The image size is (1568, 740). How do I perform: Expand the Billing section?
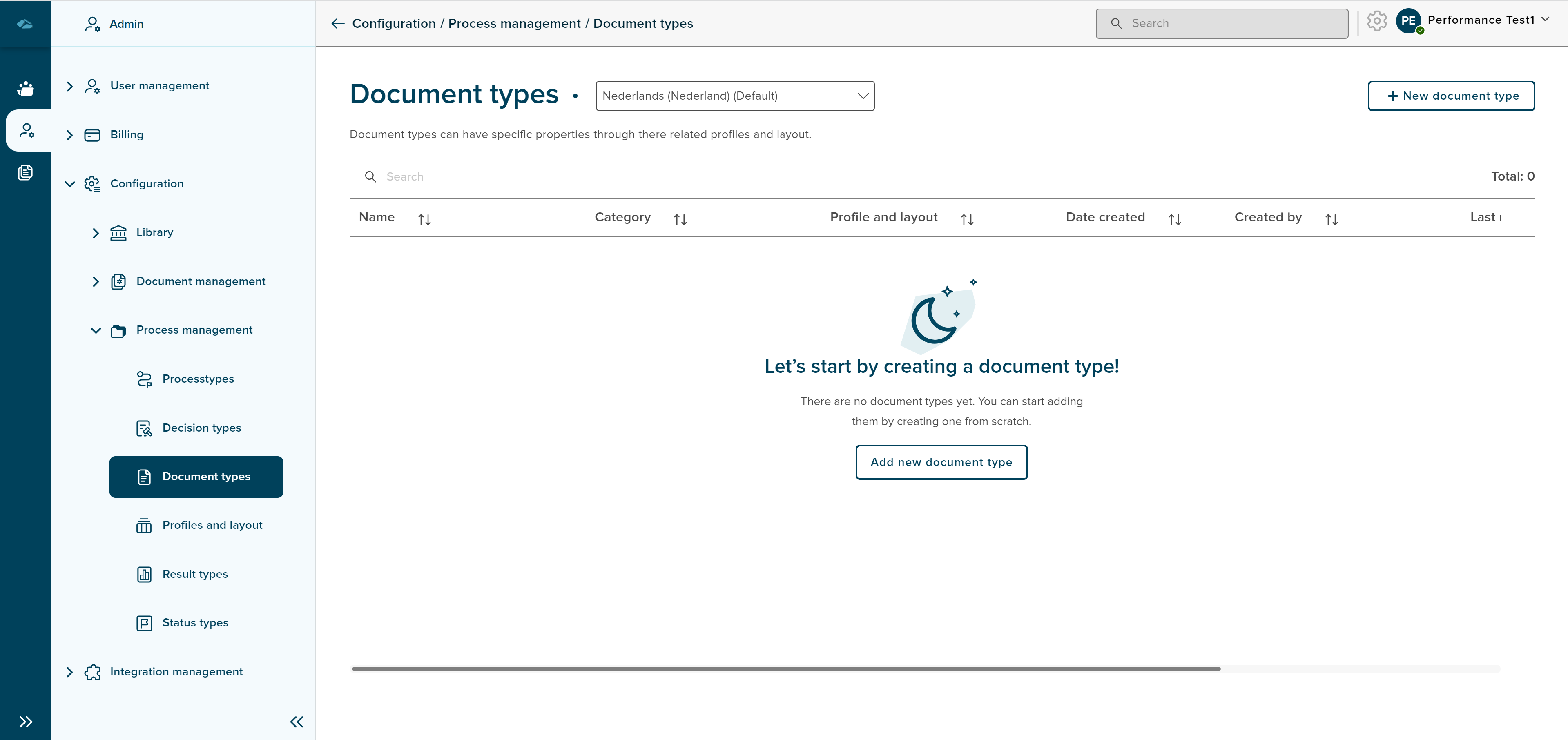pyautogui.click(x=70, y=134)
